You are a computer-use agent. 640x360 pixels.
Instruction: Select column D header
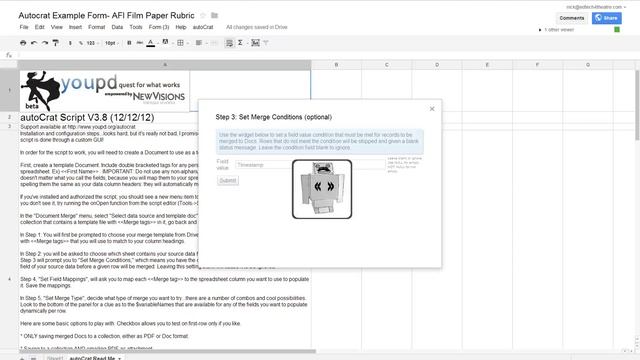click(437, 64)
